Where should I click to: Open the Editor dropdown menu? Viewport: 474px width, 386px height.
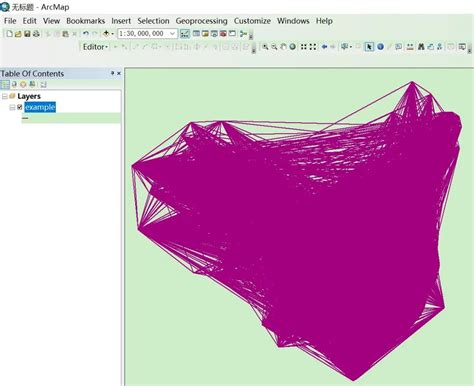(x=95, y=47)
